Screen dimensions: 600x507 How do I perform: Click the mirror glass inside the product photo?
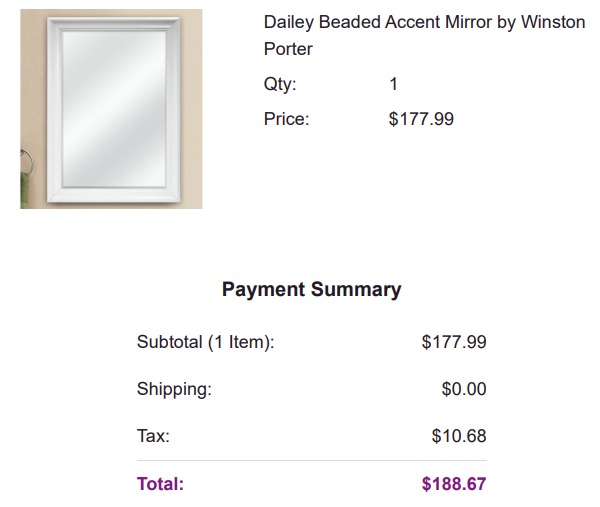point(114,109)
